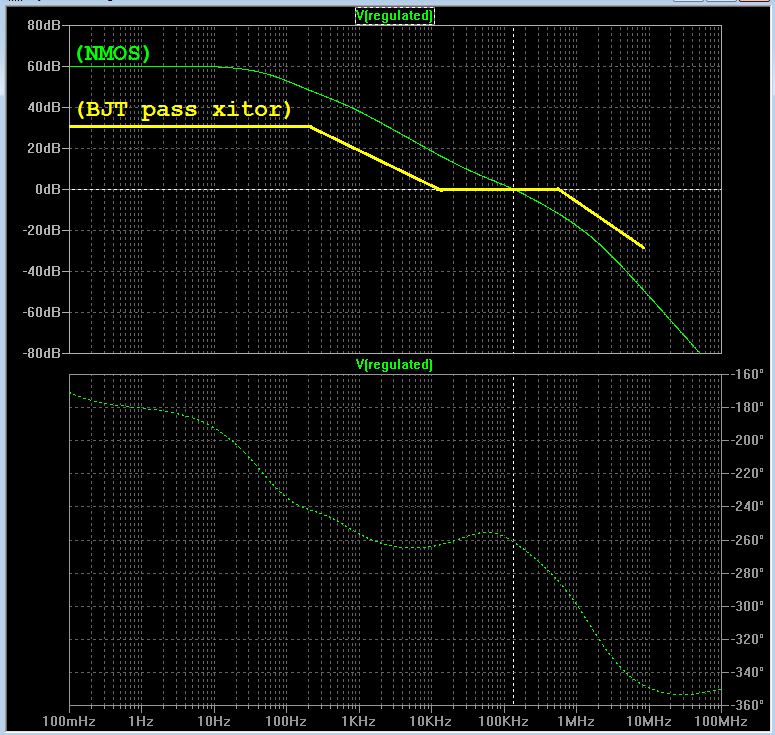The height and width of the screenshot is (735, 775).
Task: Click the 0dB magnitude axis label
Action: pos(48,189)
